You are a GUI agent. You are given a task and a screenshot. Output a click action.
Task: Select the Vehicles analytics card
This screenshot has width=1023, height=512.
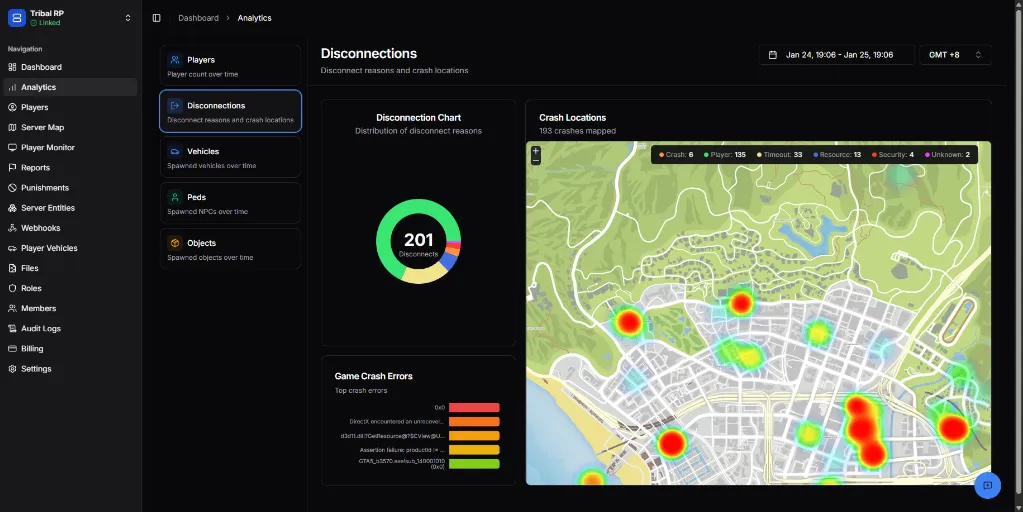[x=230, y=157]
